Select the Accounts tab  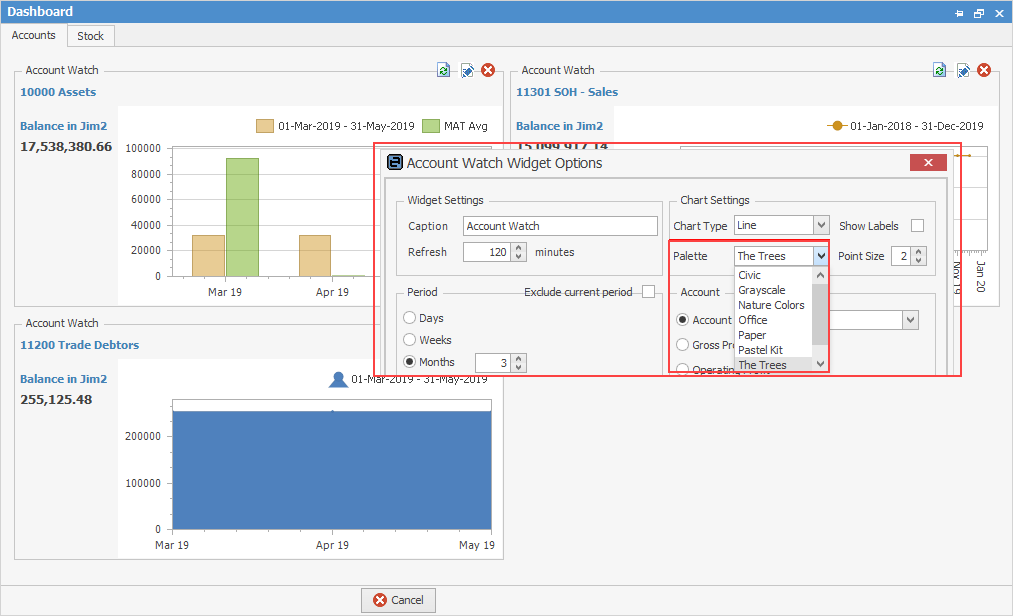(x=34, y=35)
